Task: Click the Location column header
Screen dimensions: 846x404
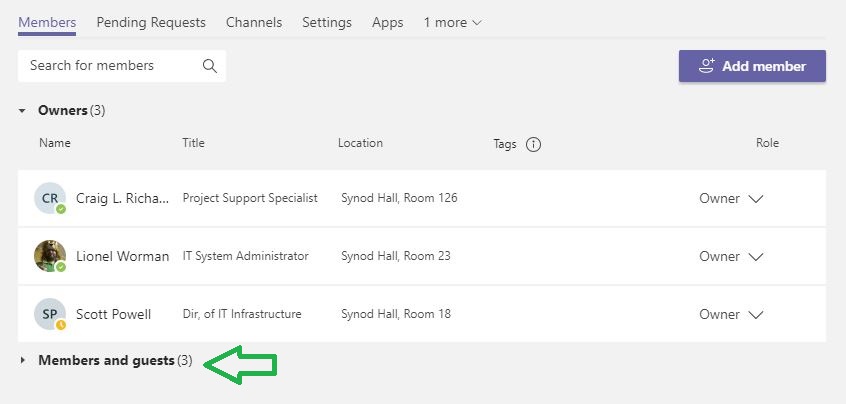Action: click(x=360, y=143)
